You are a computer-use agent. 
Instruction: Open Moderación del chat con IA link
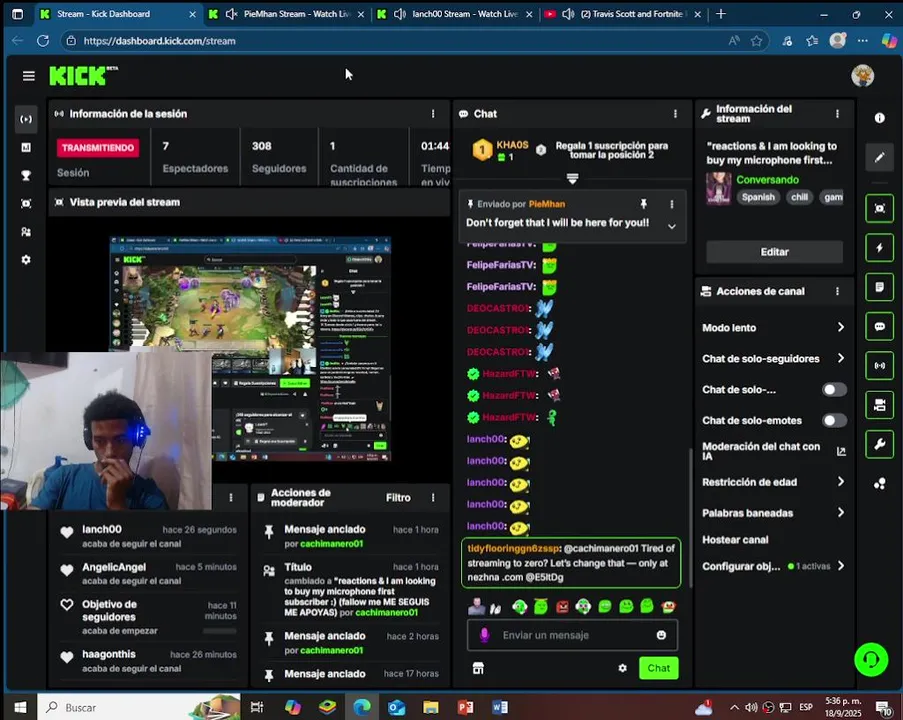click(841, 452)
